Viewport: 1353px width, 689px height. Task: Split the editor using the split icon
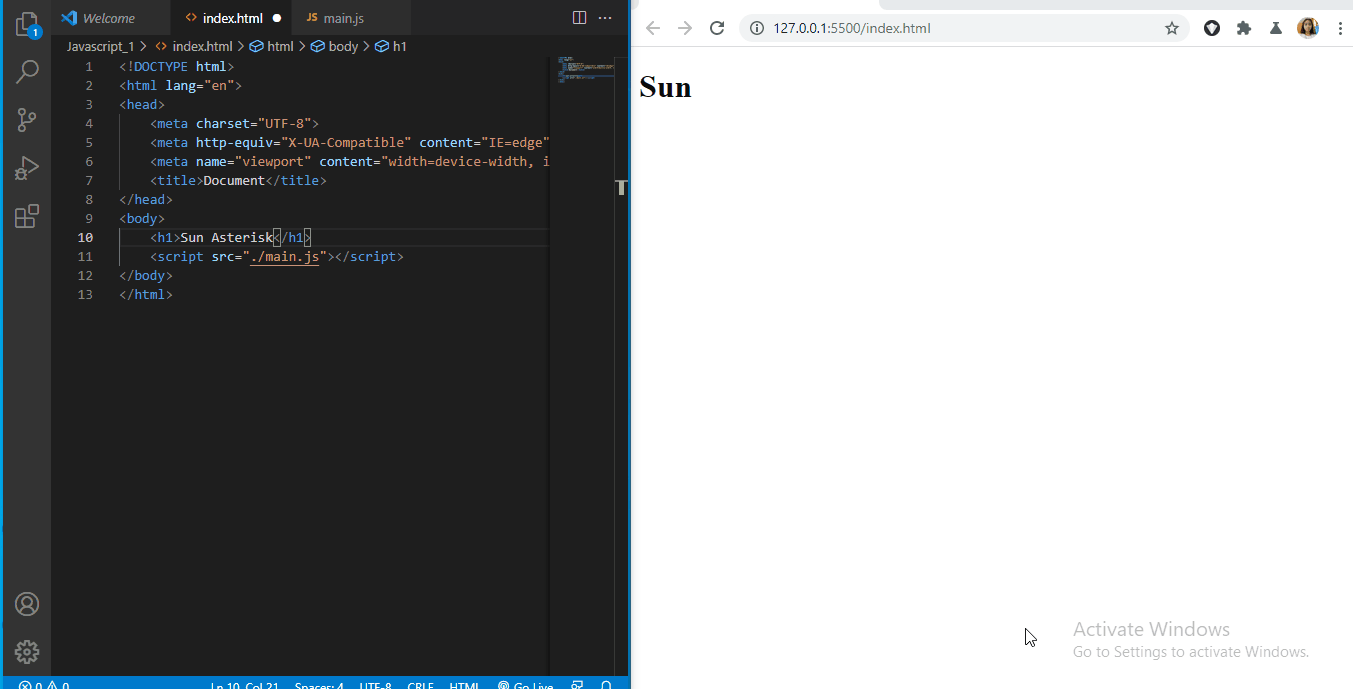pyautogui.click(x=579, y=17)
